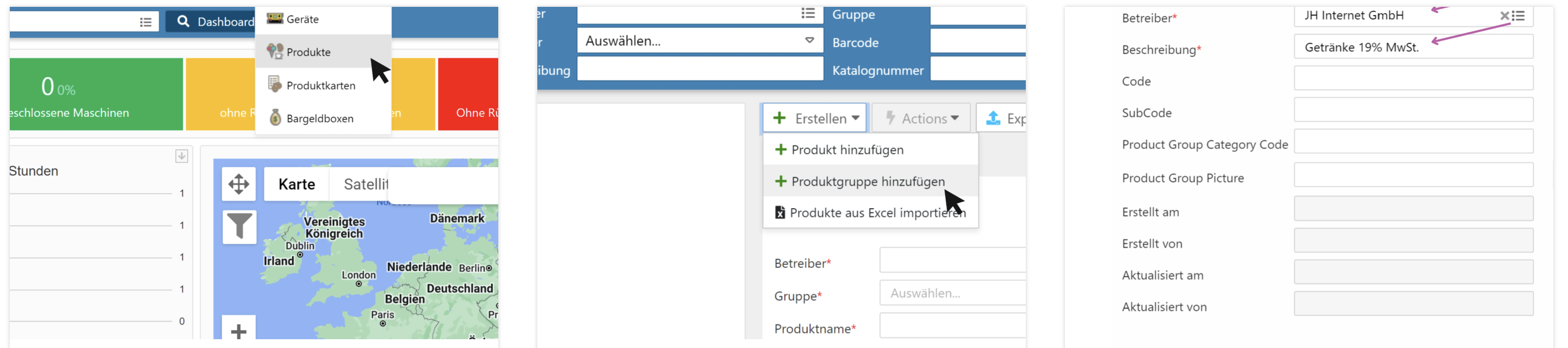Screen dimensions: 1568x348
Task: Open the Auswählen combo box in the filter bar
Action: [x=699, y=41]
